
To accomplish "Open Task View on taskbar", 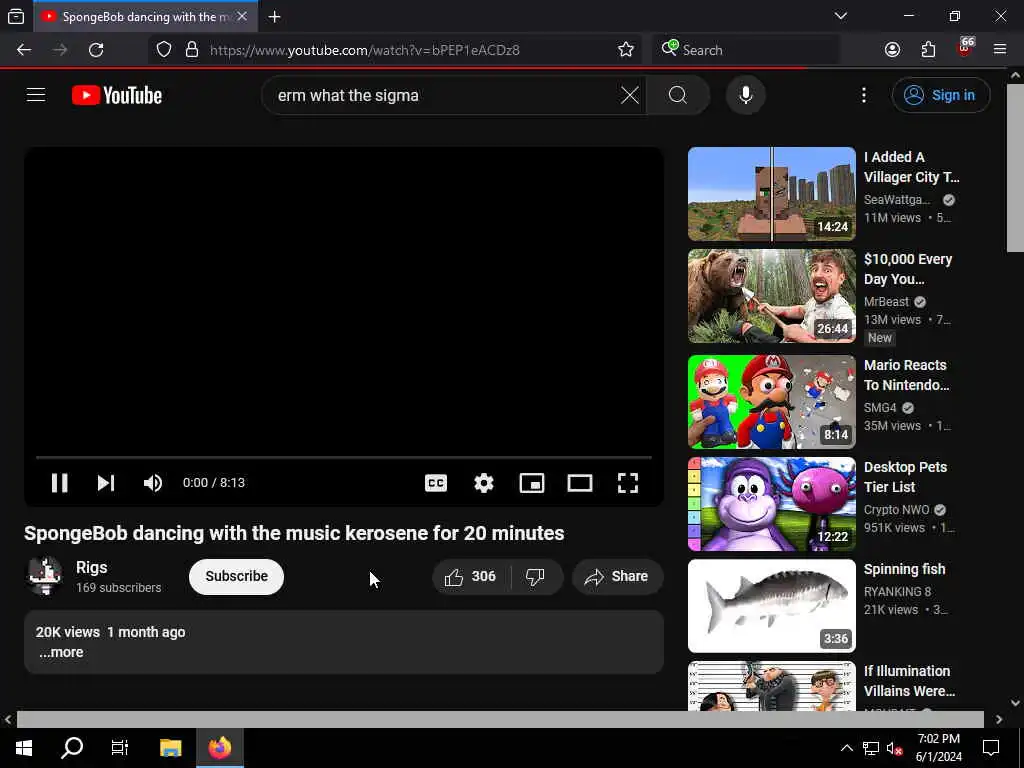I will pyautogui.click(x=120, y=748).
